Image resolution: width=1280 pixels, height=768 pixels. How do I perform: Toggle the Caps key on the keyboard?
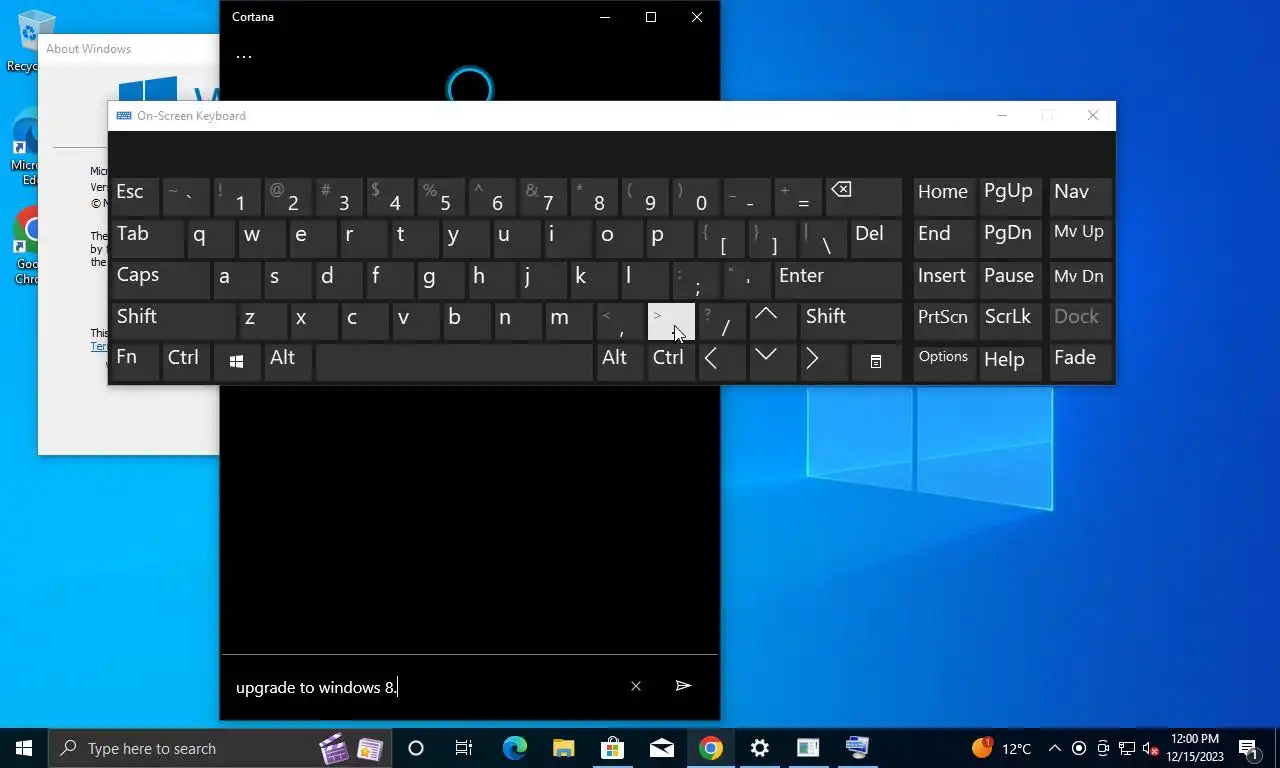(160, 280)
